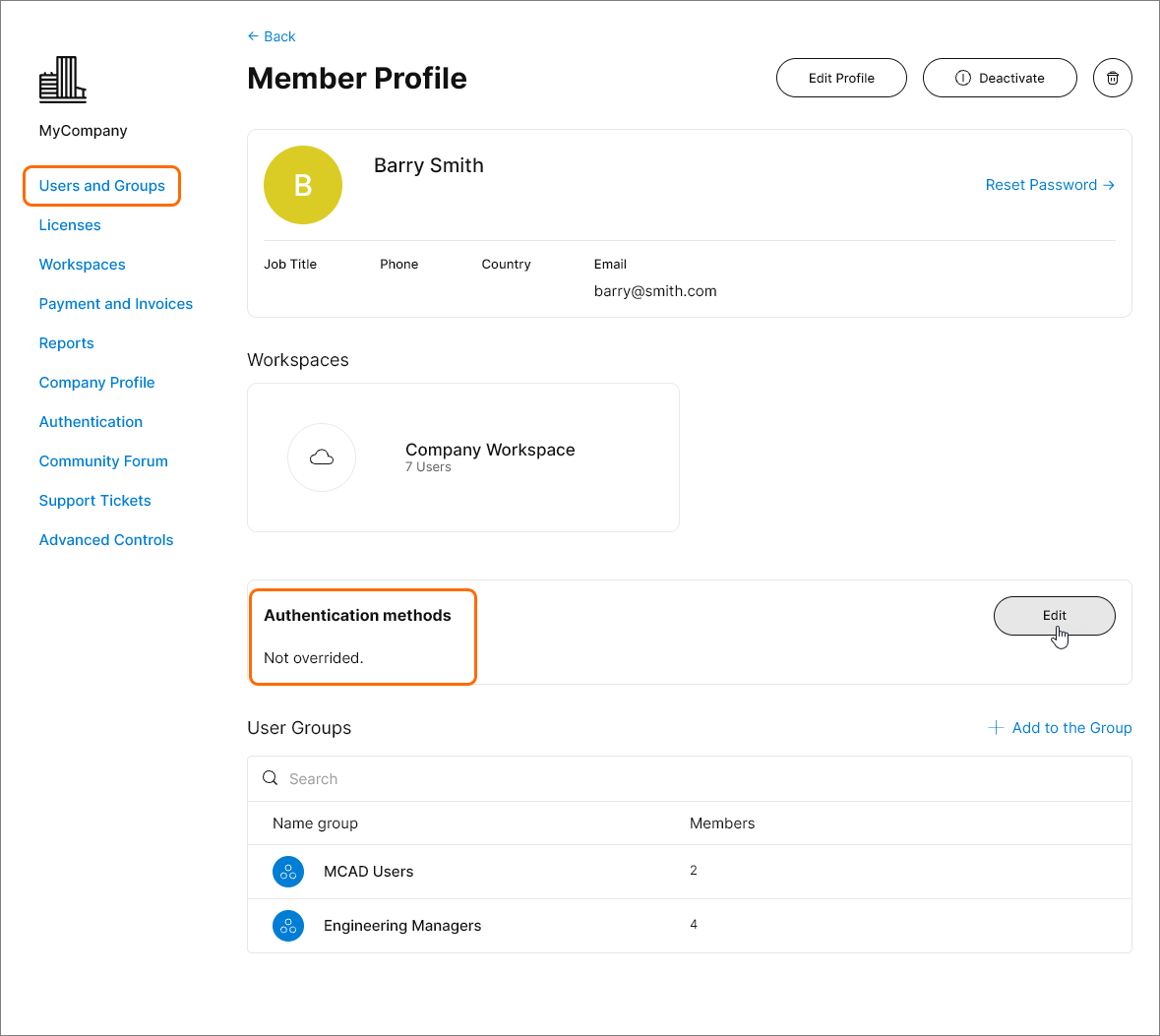Click the Company Workspace cloud icon

[x=322, y=457]
